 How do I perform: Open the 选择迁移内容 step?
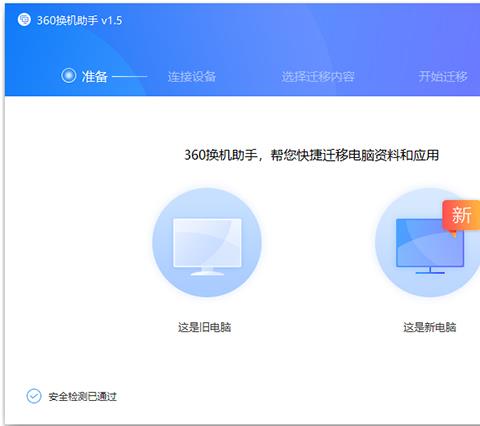point(317,77)
